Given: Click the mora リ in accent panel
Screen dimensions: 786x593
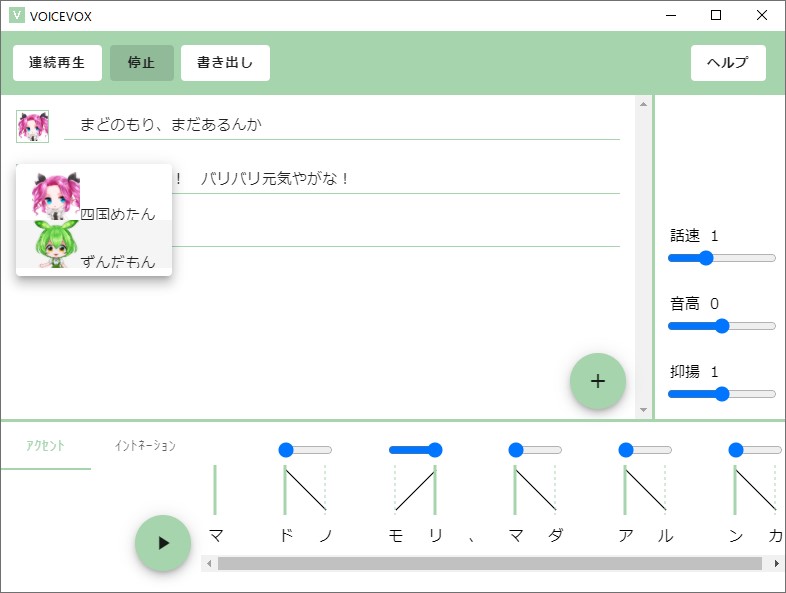Looking at the screenshot, I should click(x=436, y=536).
